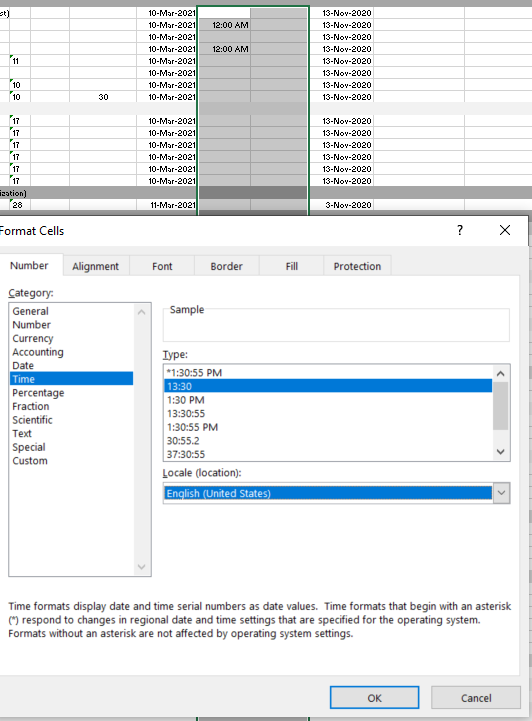Click the Type list scroll up arrow
532x721 pixels.
pyautogui.click(x=501, y=373)
